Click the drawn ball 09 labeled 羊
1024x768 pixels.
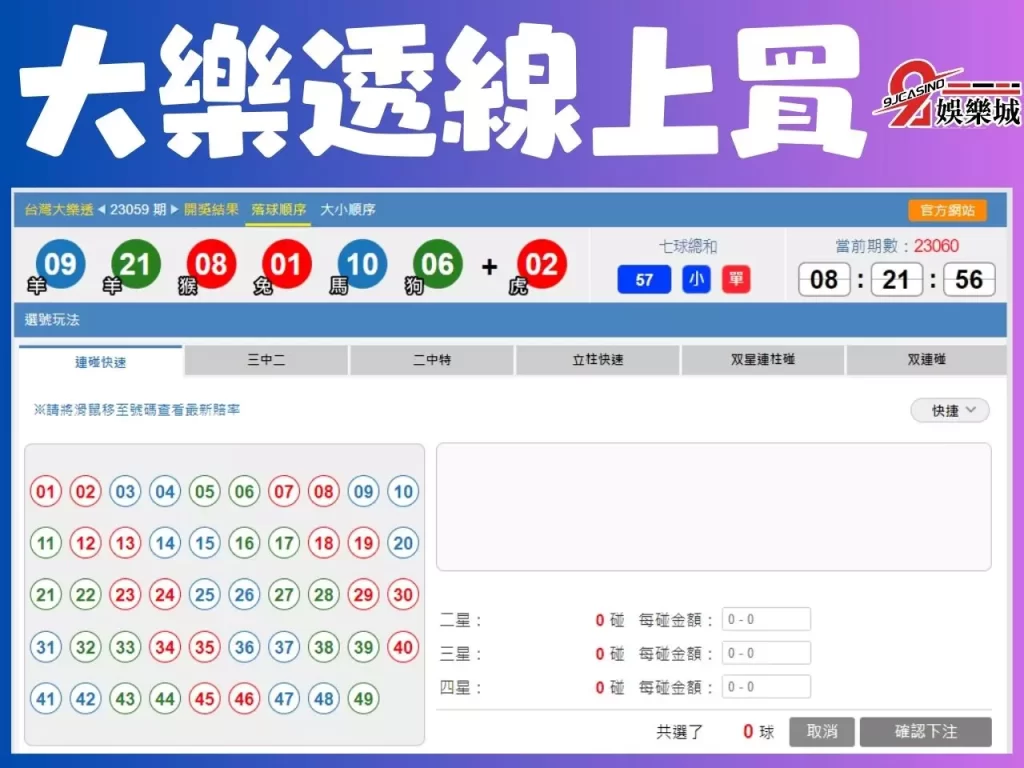[59, 265]
